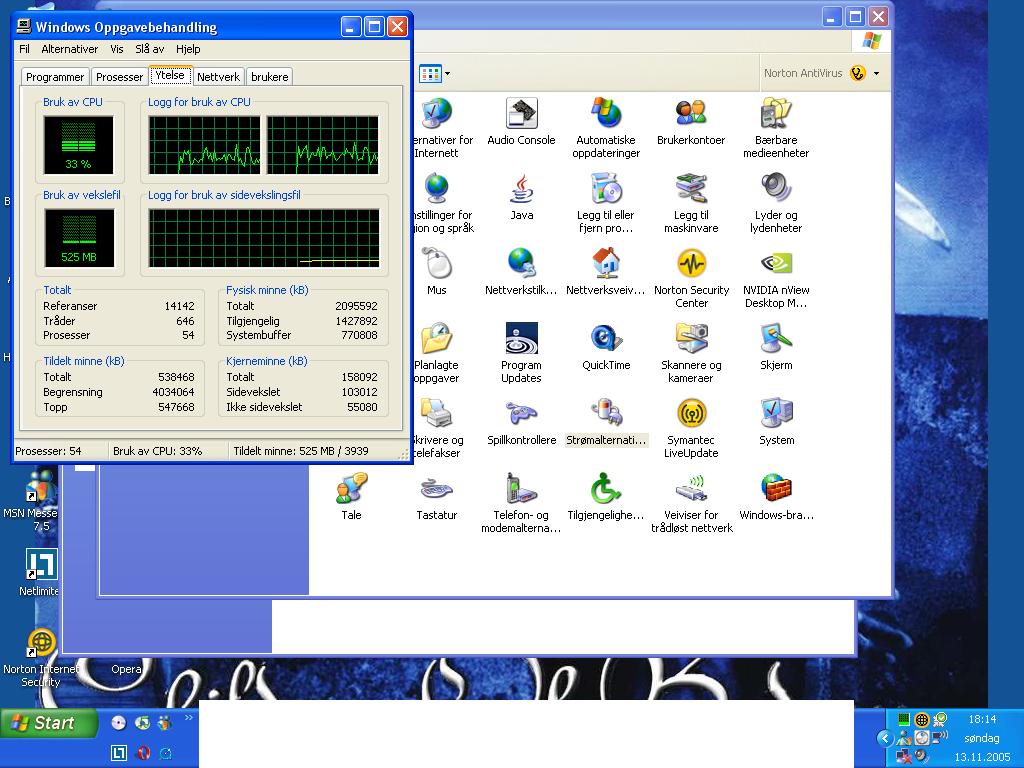Open Spillkontrollere icon
This screenshot has height=768, width=1024.
521,423
